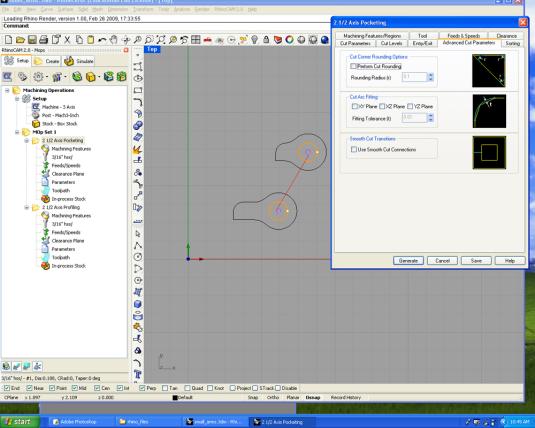The width and height of the screenshot is (535, 428).
Task: Select the Pan hand tool
Action: 114,40
